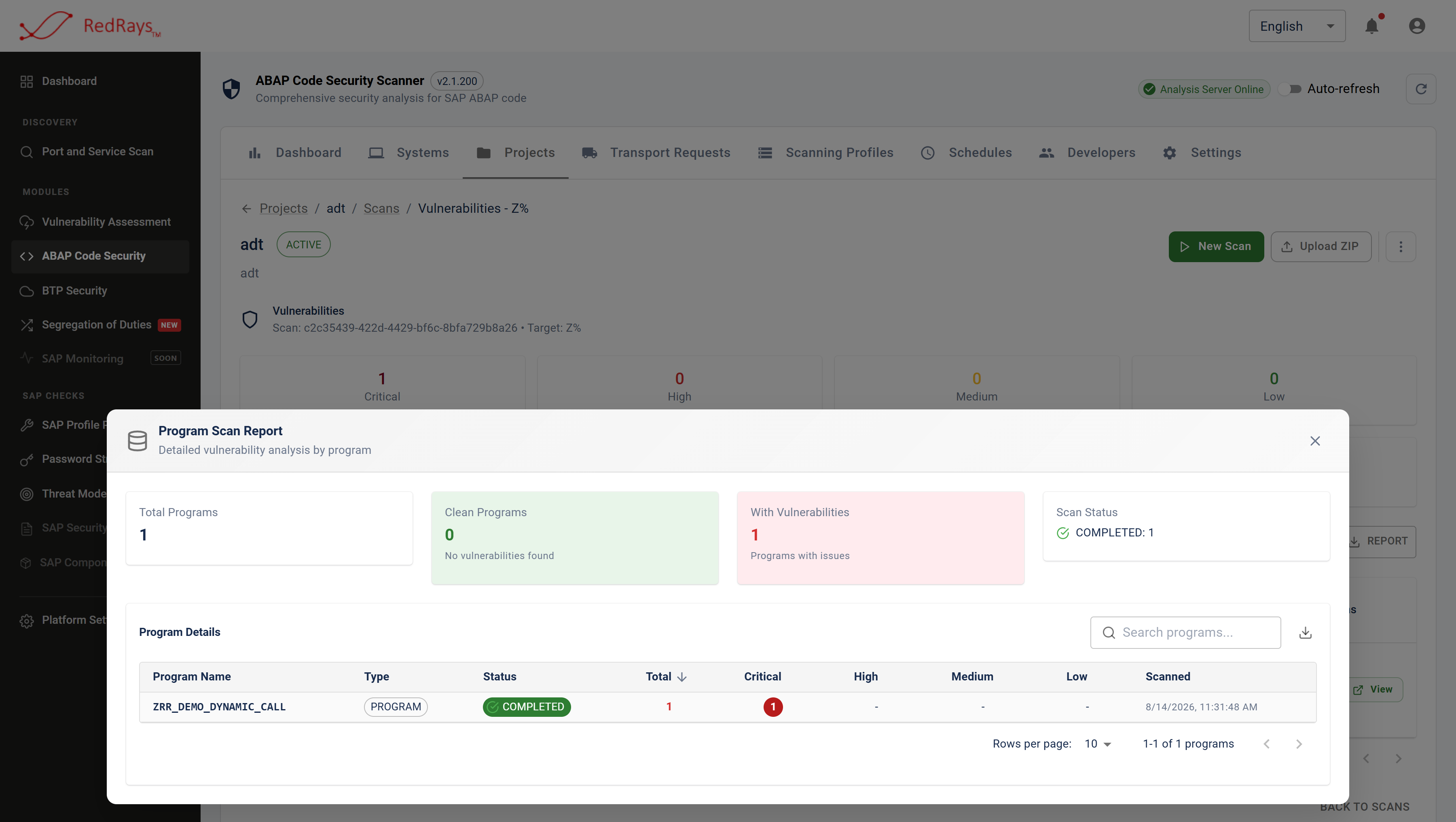Switch to the Scanning Profiles tab

(x=826, y=153)
